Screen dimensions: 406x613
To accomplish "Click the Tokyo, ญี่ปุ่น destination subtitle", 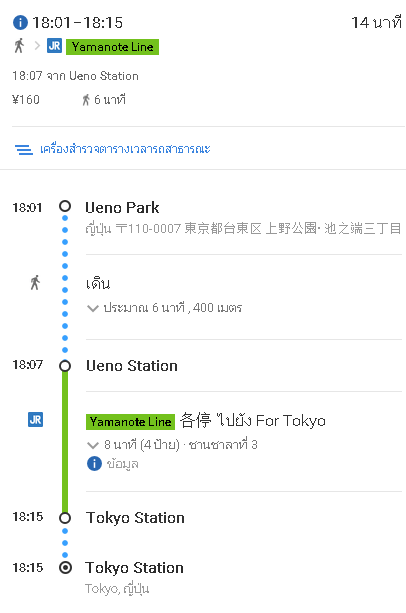I will coord(117,589).
